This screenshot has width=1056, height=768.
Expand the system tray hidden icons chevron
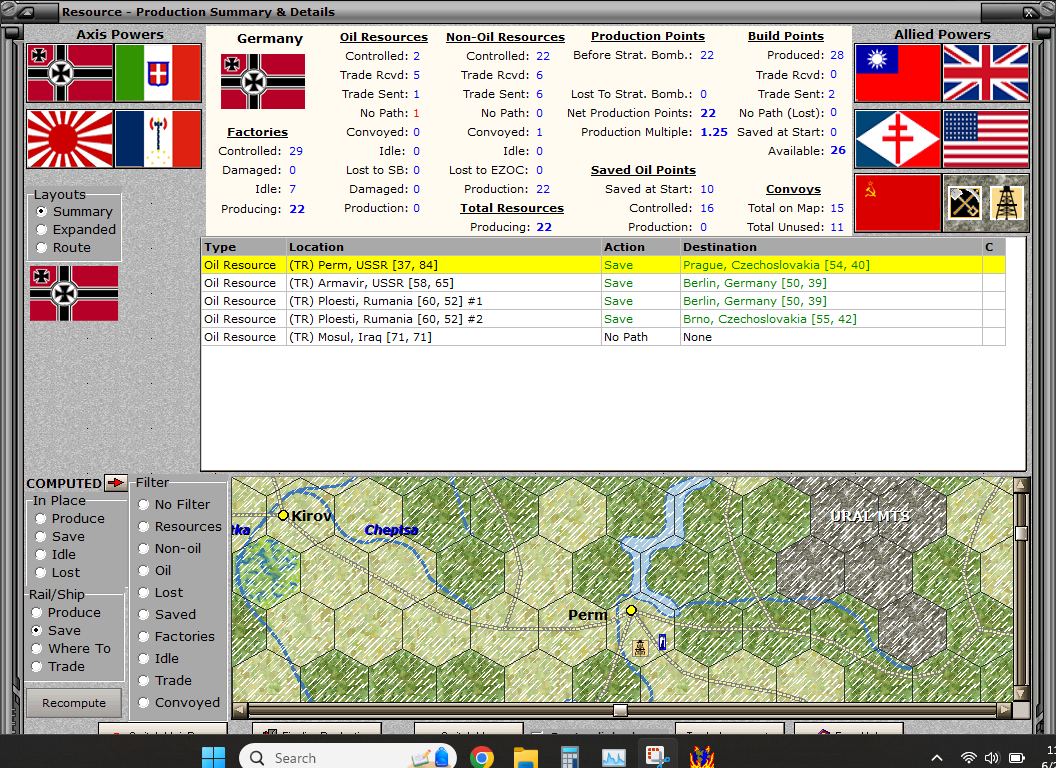point(937,758)
